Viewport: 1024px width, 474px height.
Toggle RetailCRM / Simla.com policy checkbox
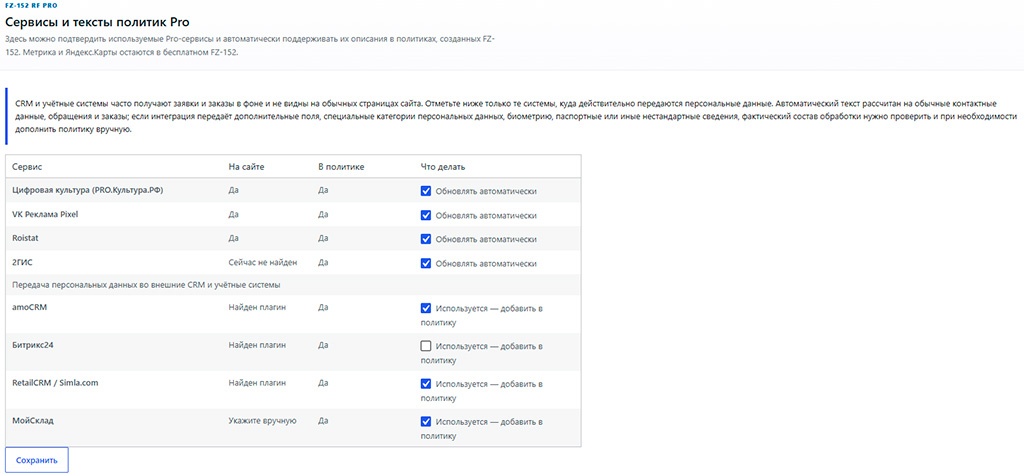[426, 383]
